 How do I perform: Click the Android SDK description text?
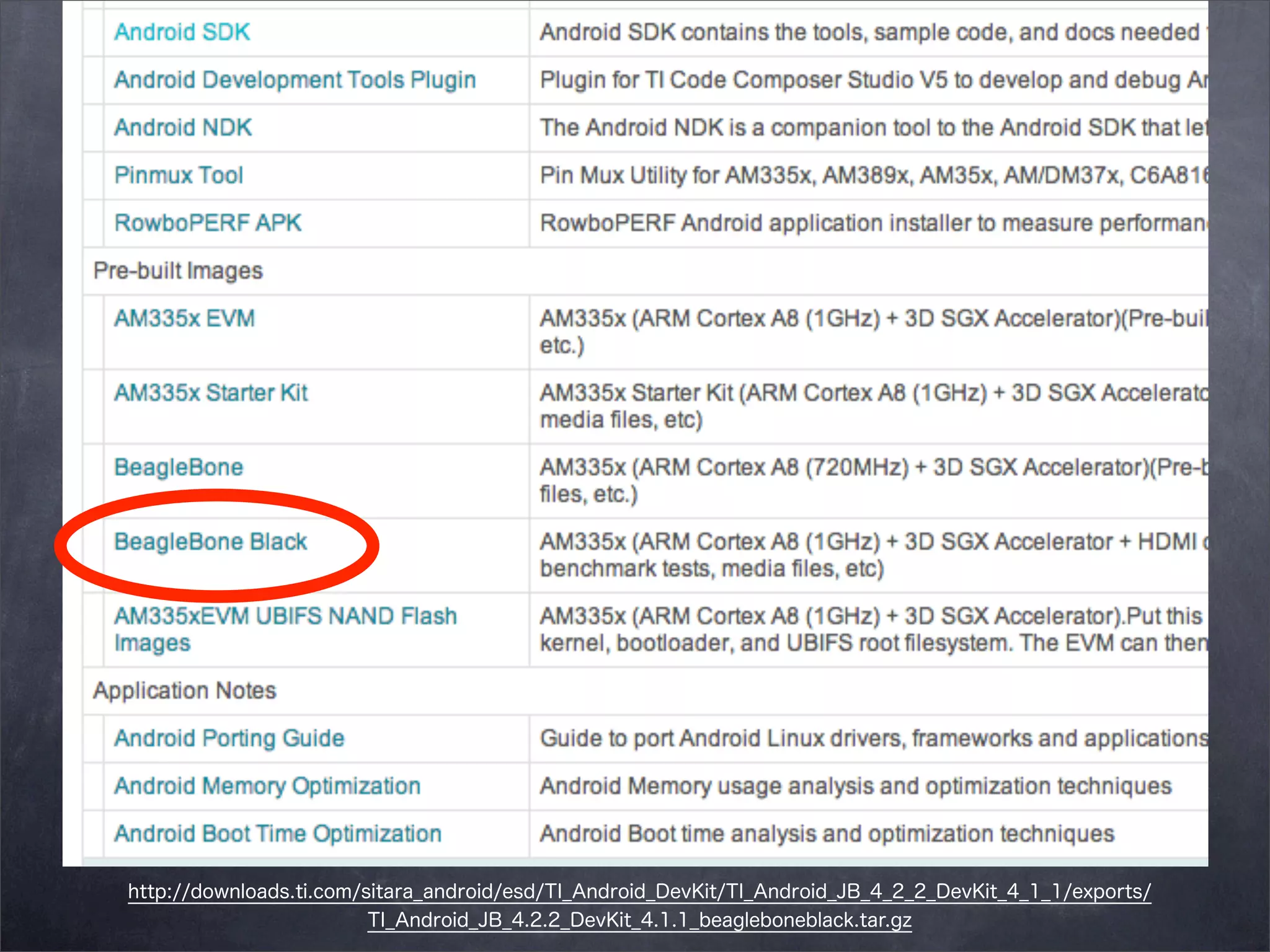click(x=873, y=32)
